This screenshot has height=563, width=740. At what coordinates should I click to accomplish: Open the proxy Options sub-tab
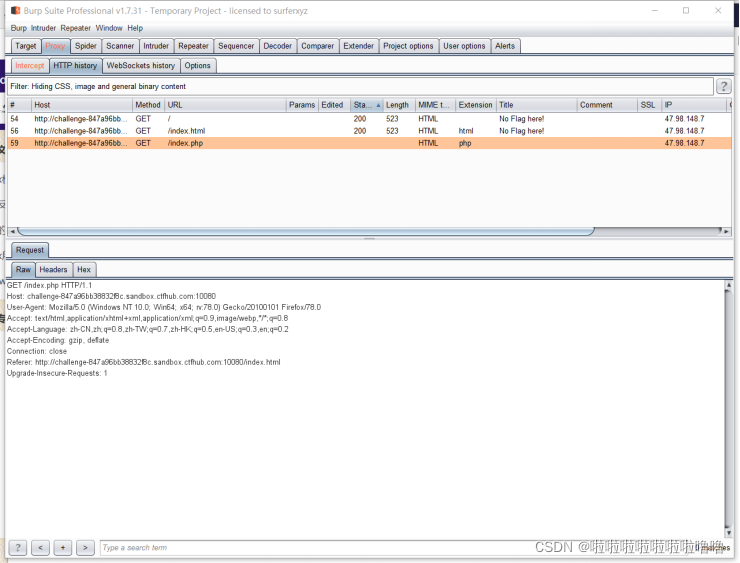click(197, 66)
